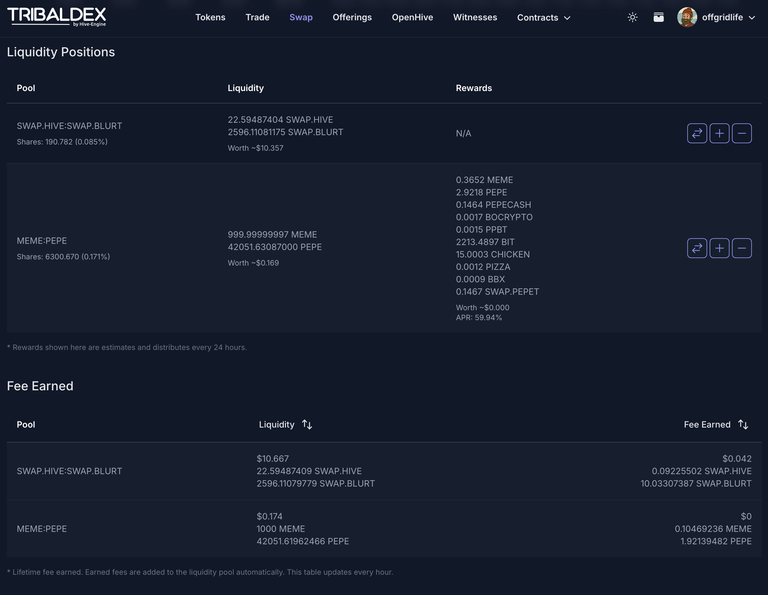
Task: Click 2213.4897 BIT reward entry
Action: [485, 242]
